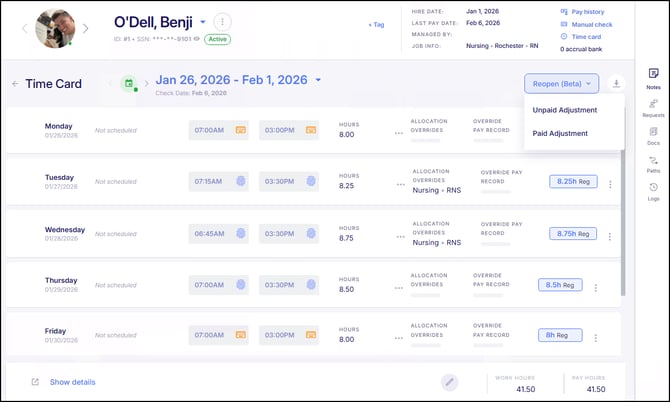Click Monday's 07:00AM clock-in field

coord(218,130)
